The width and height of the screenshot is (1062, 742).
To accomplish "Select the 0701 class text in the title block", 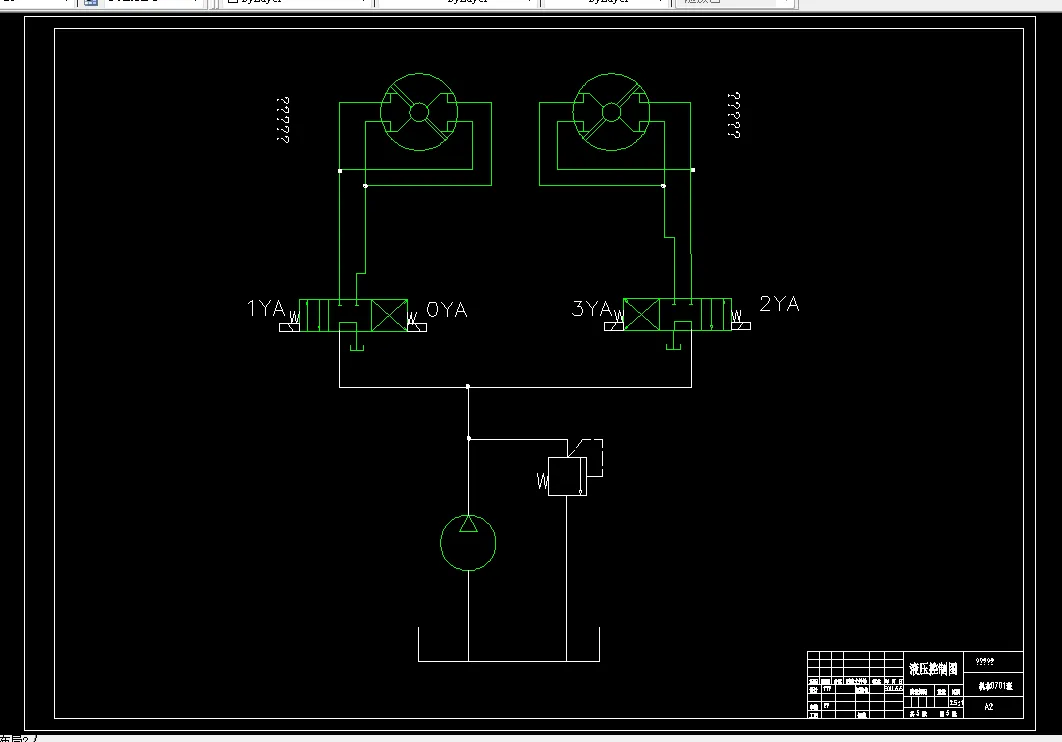I will click(995, 686).
